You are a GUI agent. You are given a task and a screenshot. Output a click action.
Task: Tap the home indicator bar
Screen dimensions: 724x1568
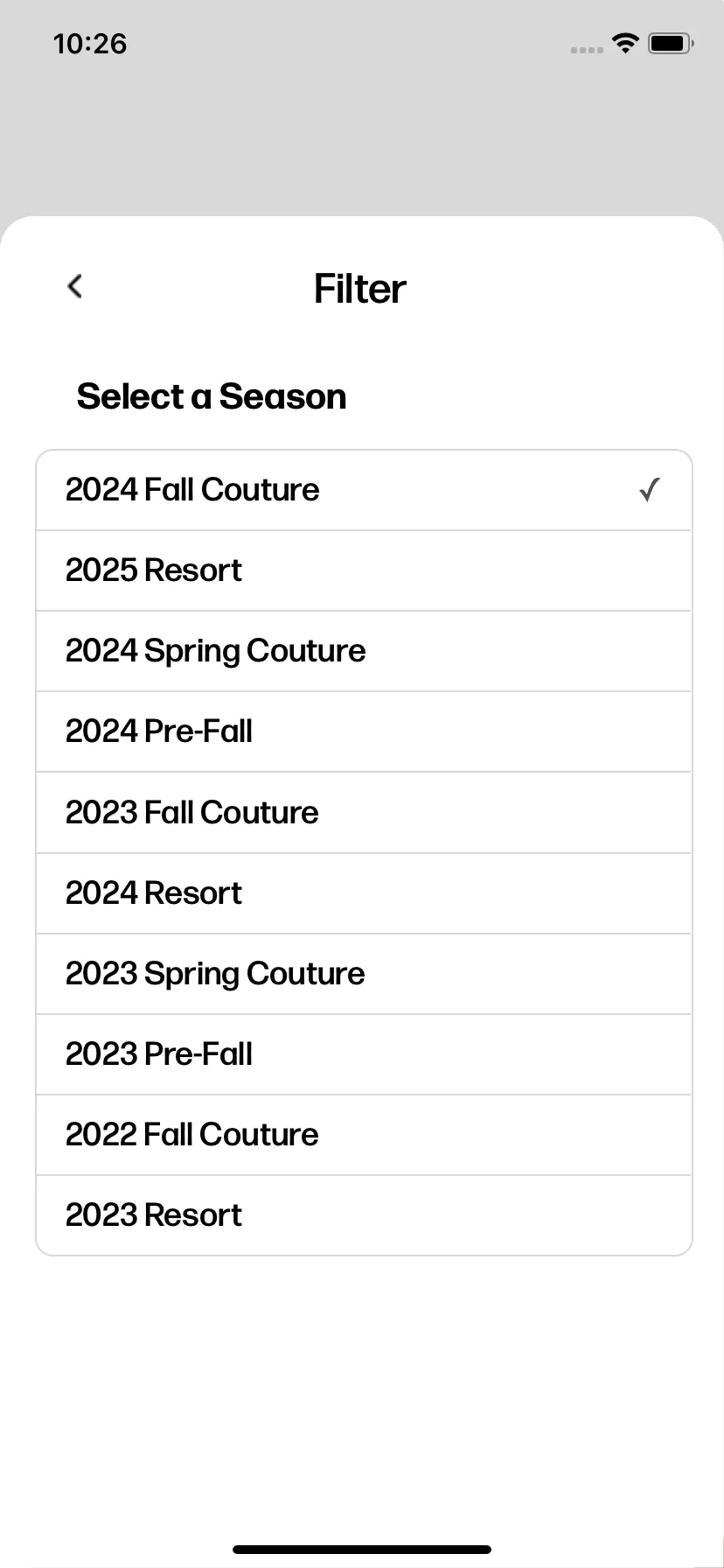point(362,1550)
